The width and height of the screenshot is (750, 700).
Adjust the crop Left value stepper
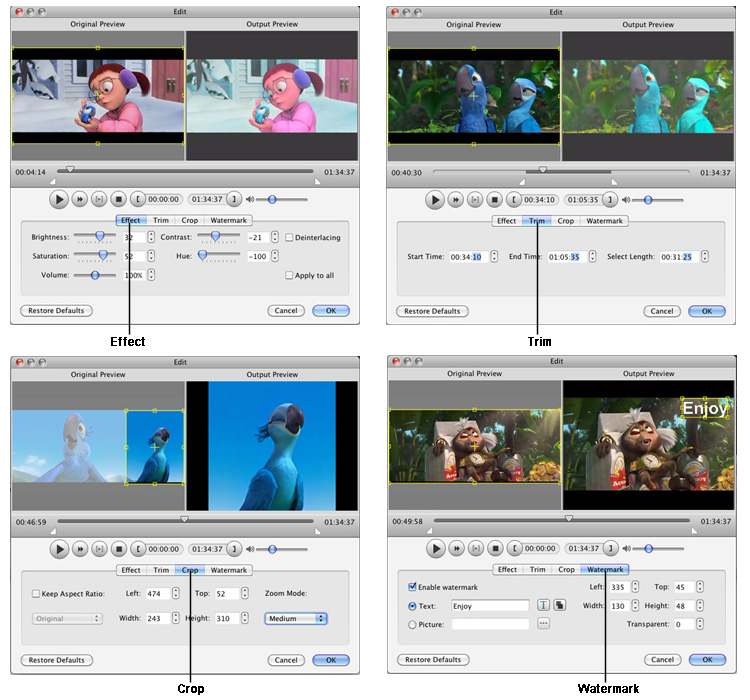point(176,593)
